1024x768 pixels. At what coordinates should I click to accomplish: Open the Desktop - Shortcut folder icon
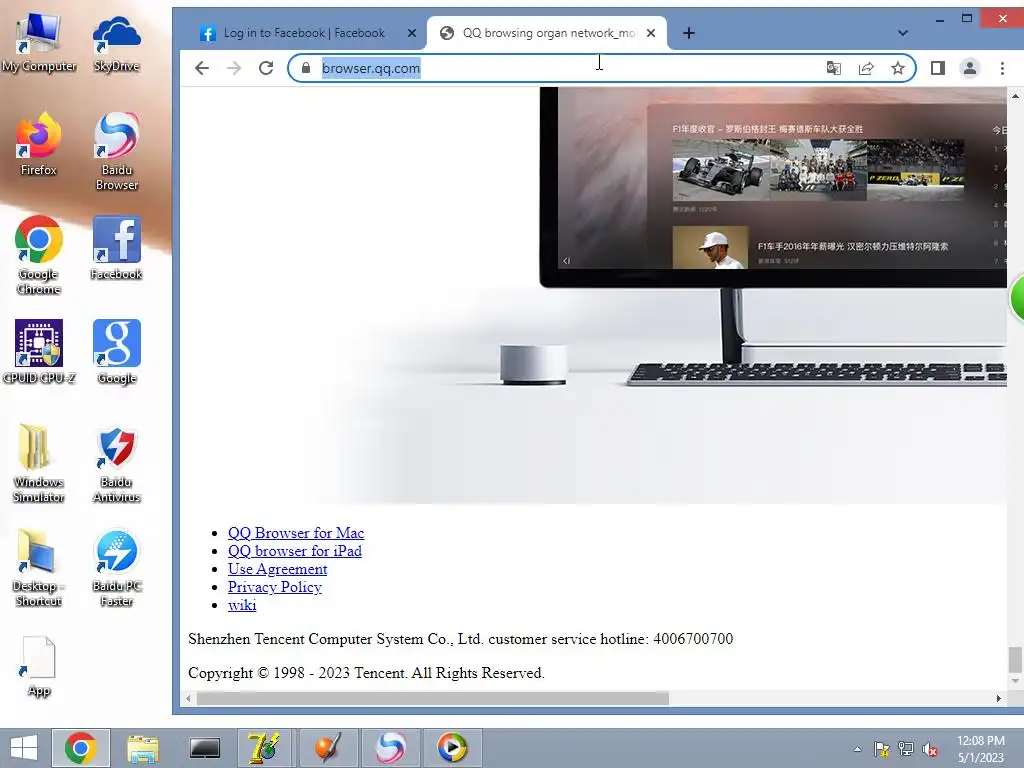pyautogui.click(x=39, y=568)
